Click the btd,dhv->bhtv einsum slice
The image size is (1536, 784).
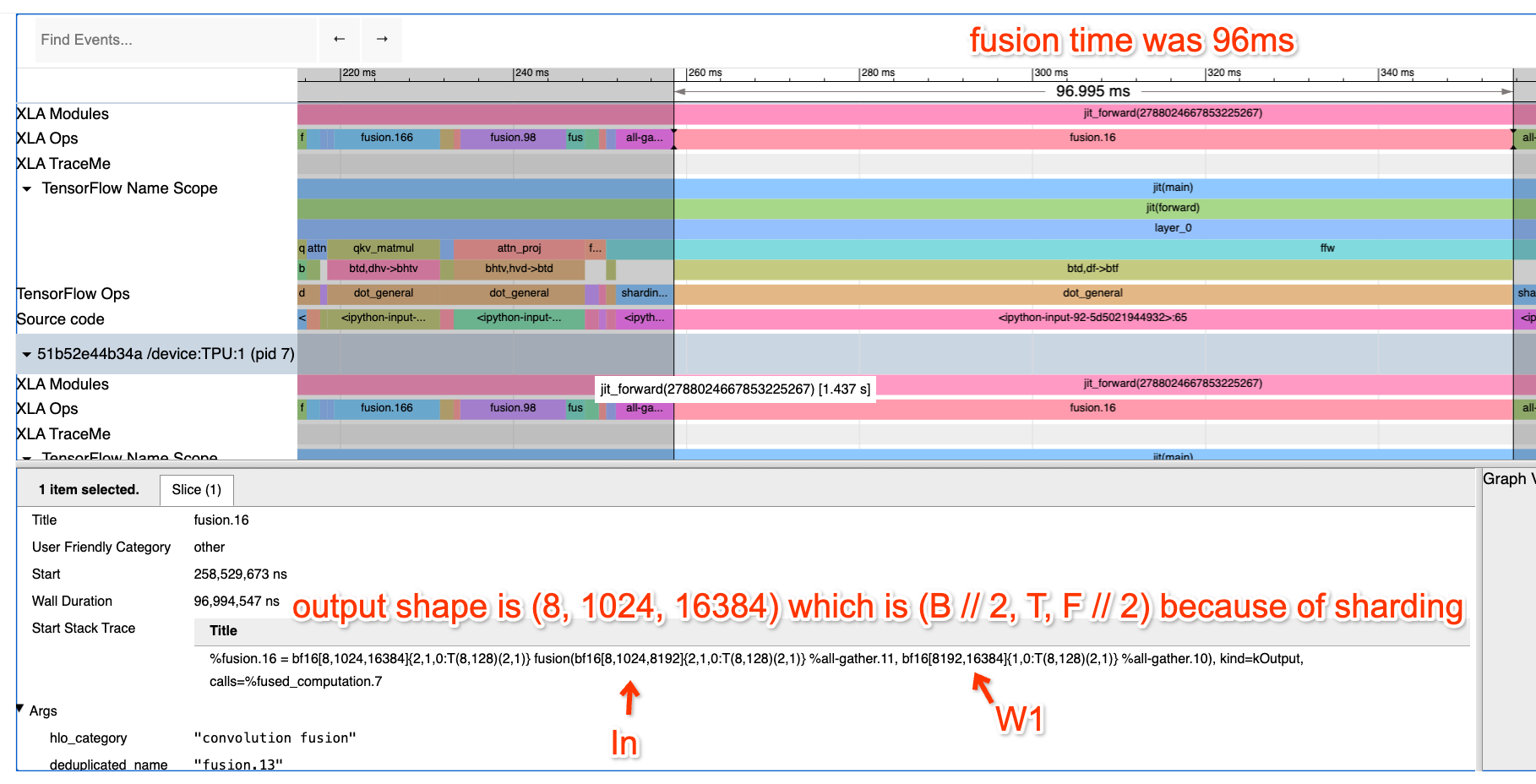coord(383,269)
